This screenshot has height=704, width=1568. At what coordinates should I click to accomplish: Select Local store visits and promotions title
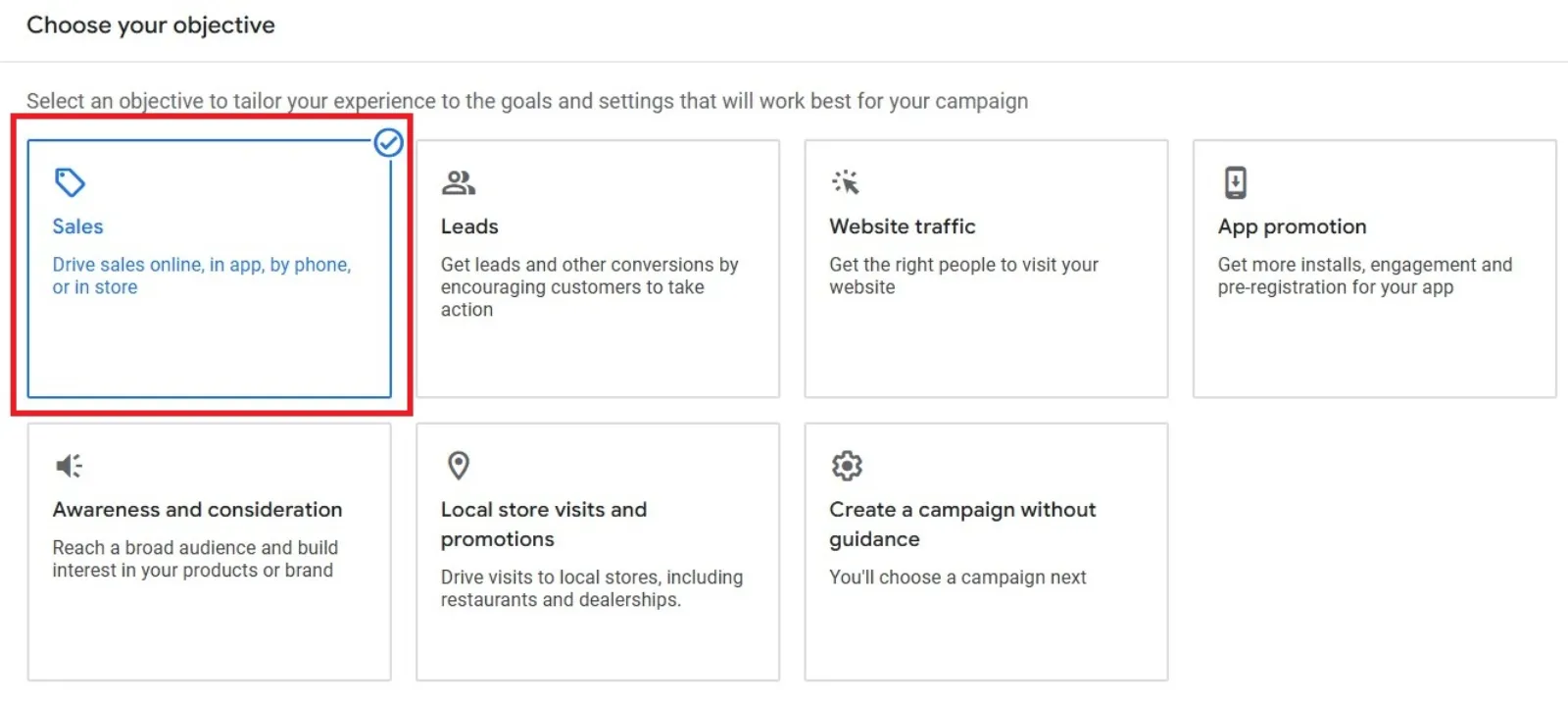coord(544,525)
